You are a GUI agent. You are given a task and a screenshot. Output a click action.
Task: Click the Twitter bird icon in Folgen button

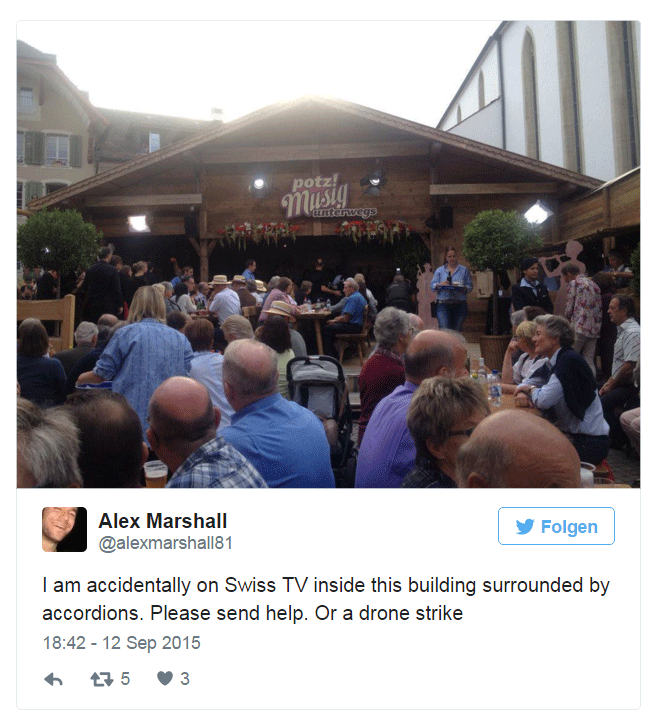pos(525,527)
